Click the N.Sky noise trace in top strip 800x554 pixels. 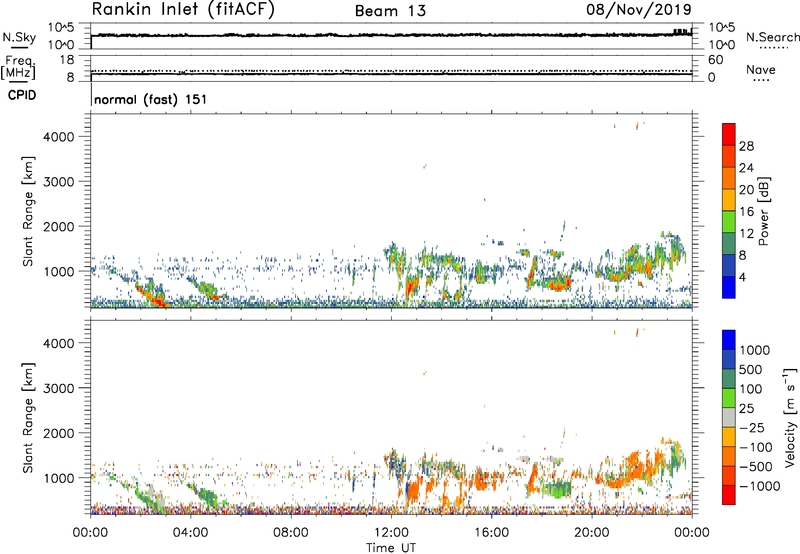click(x=391, y=35)
